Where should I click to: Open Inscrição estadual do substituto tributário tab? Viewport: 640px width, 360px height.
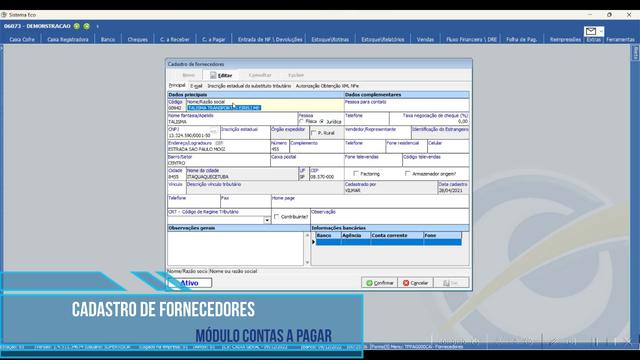coord(249,86)
